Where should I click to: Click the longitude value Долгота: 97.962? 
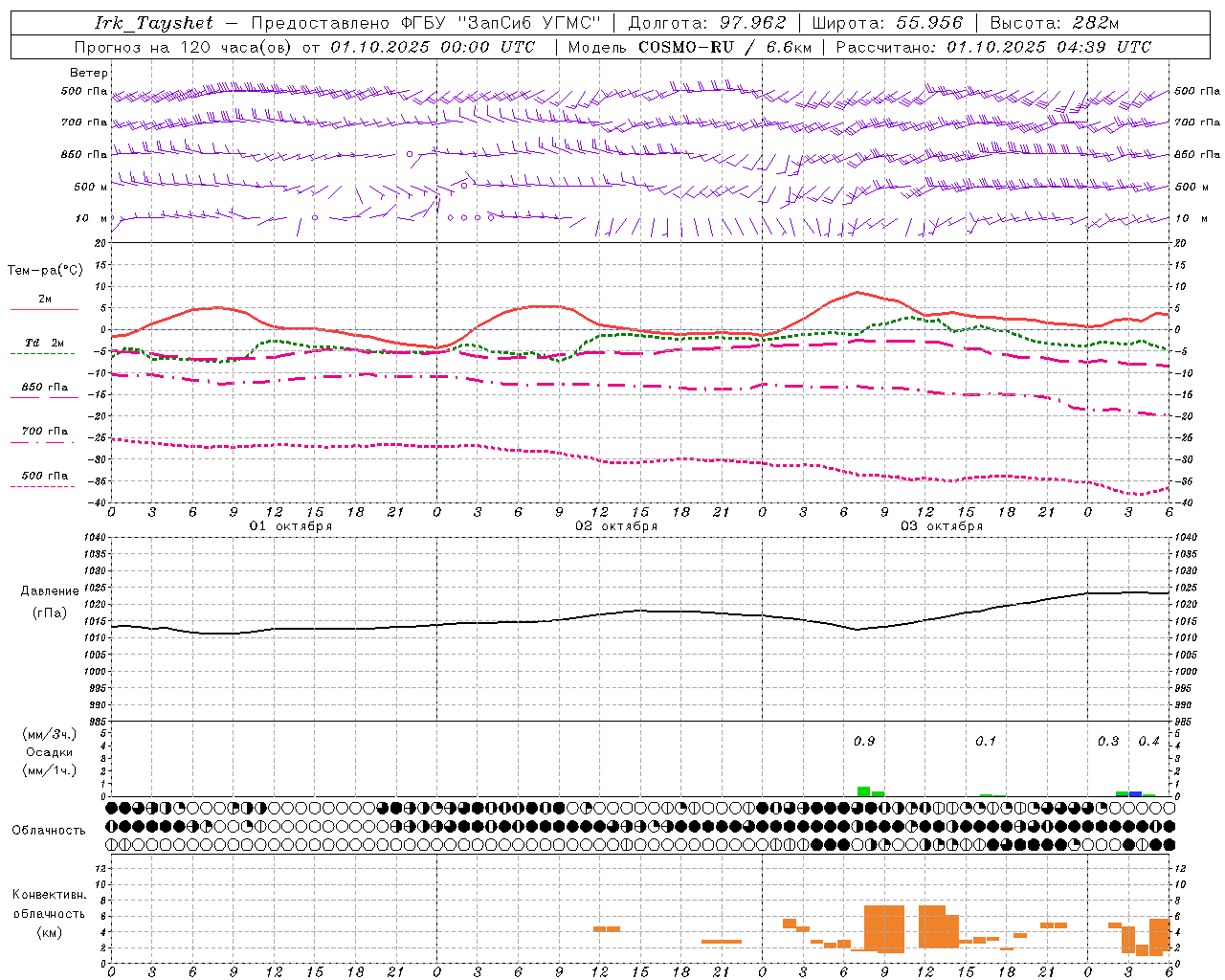[706, 23]
